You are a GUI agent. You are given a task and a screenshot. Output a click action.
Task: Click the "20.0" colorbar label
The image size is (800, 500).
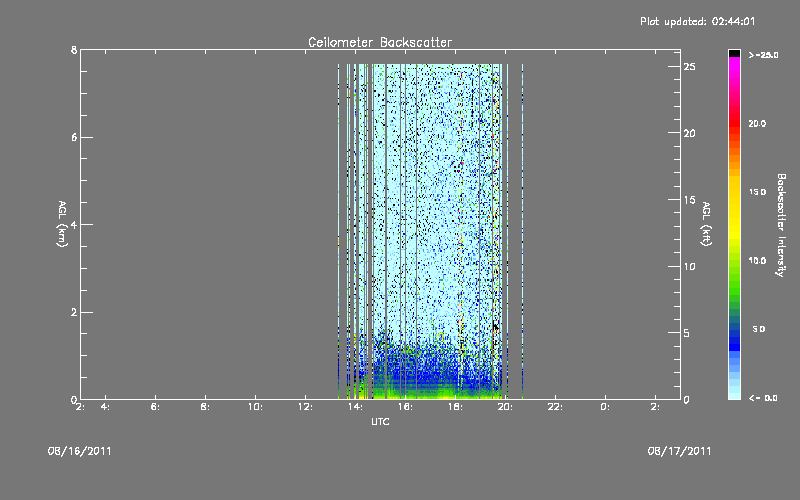click(x=757, y=123)
